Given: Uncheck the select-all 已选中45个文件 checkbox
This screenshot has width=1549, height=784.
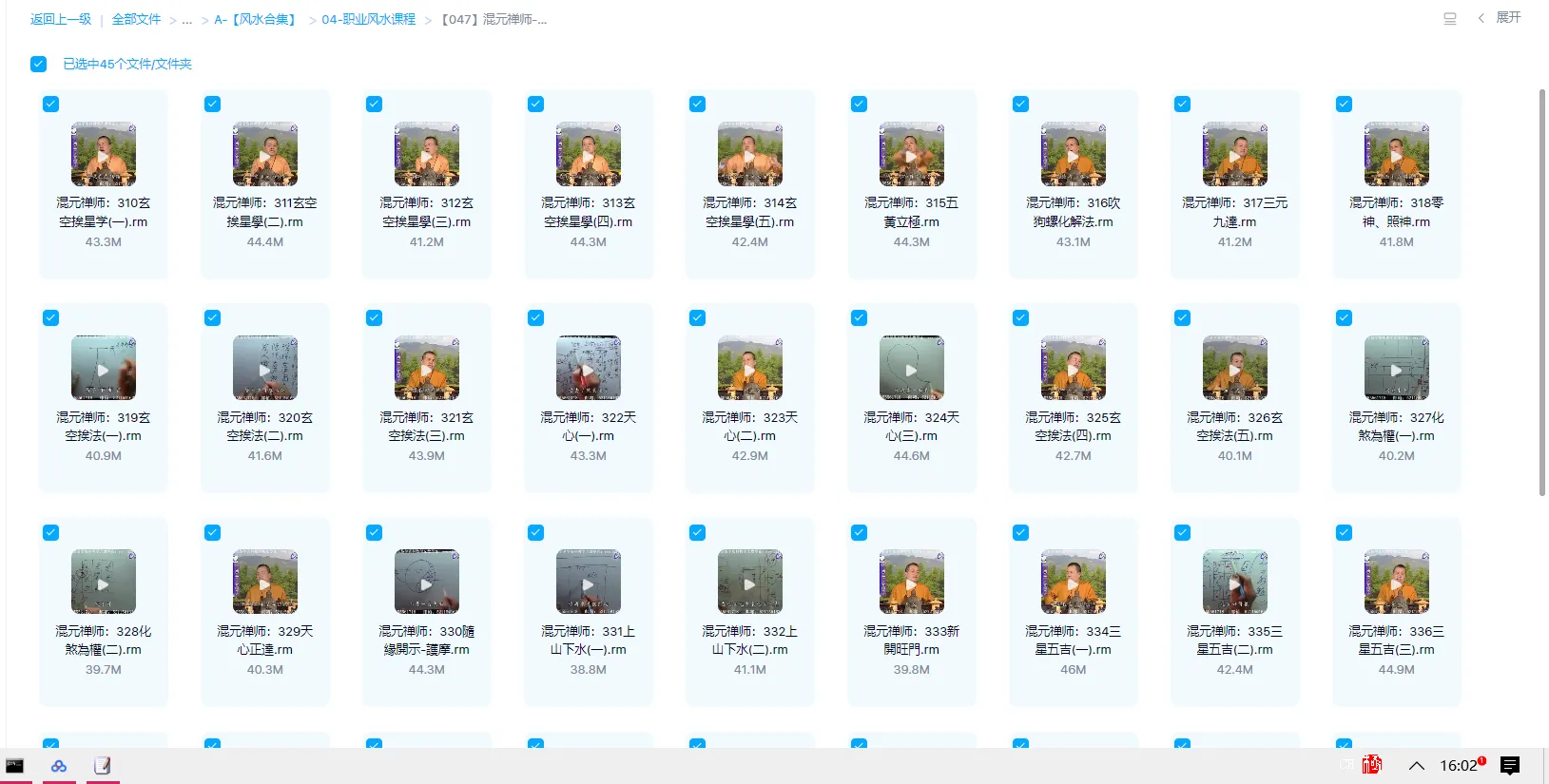Looking at the screenshot, I should (38, 64).
